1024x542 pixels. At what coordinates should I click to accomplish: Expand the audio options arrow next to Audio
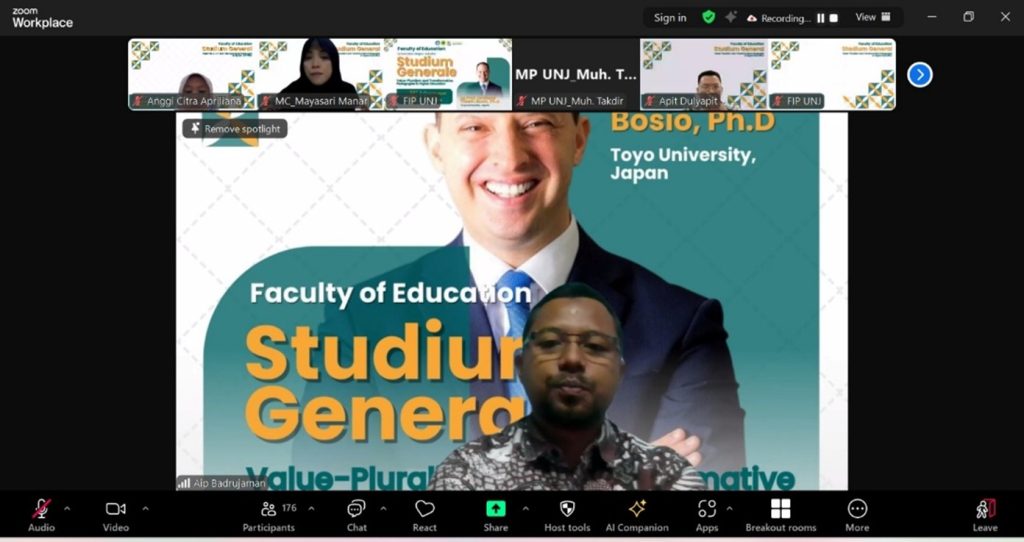tap(67, 508)
